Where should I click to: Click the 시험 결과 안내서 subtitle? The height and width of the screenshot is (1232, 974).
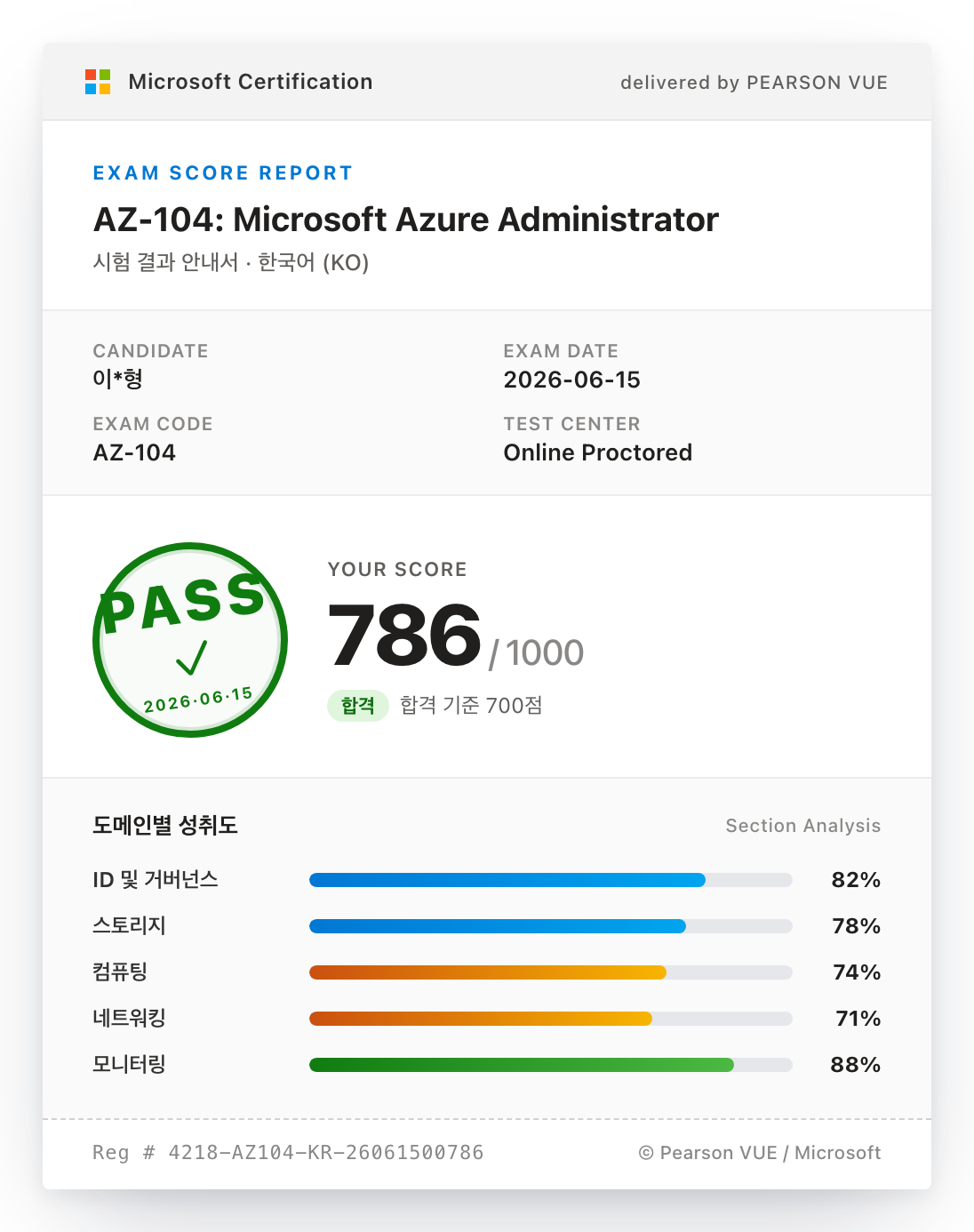231,262
